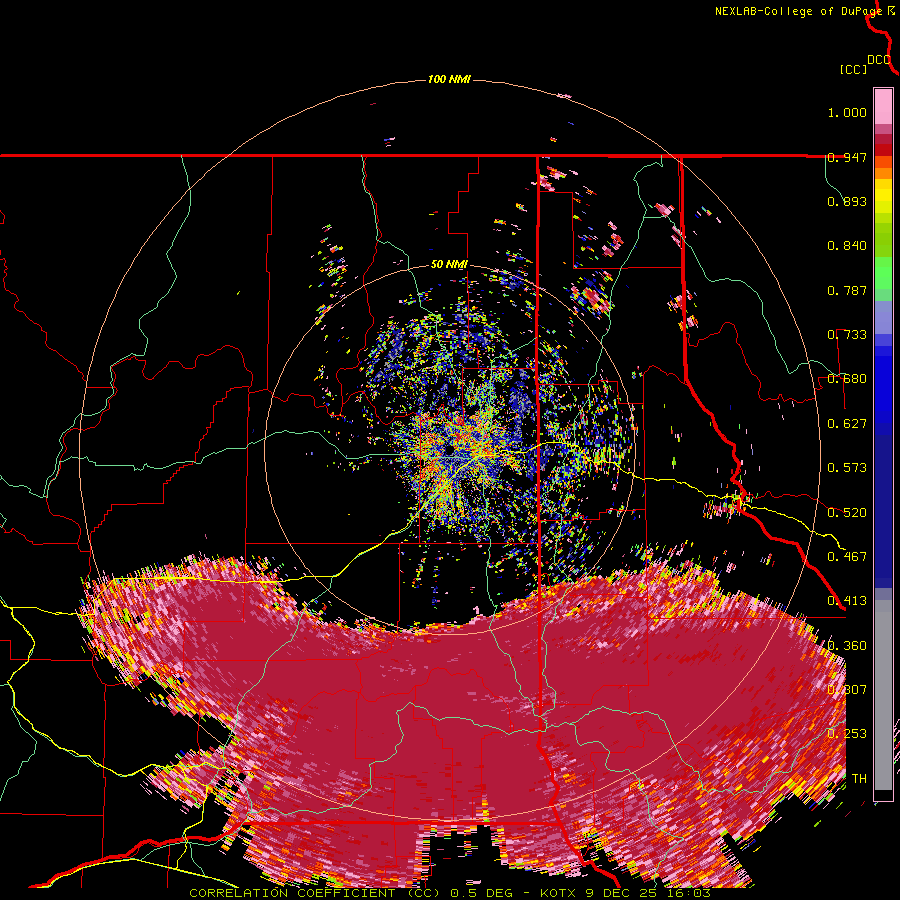Click the black radar site dot at the rings' center
Image resolution: width=900 pixels, height=900 pixels.
pyautogui.click(x=448, y=449)
